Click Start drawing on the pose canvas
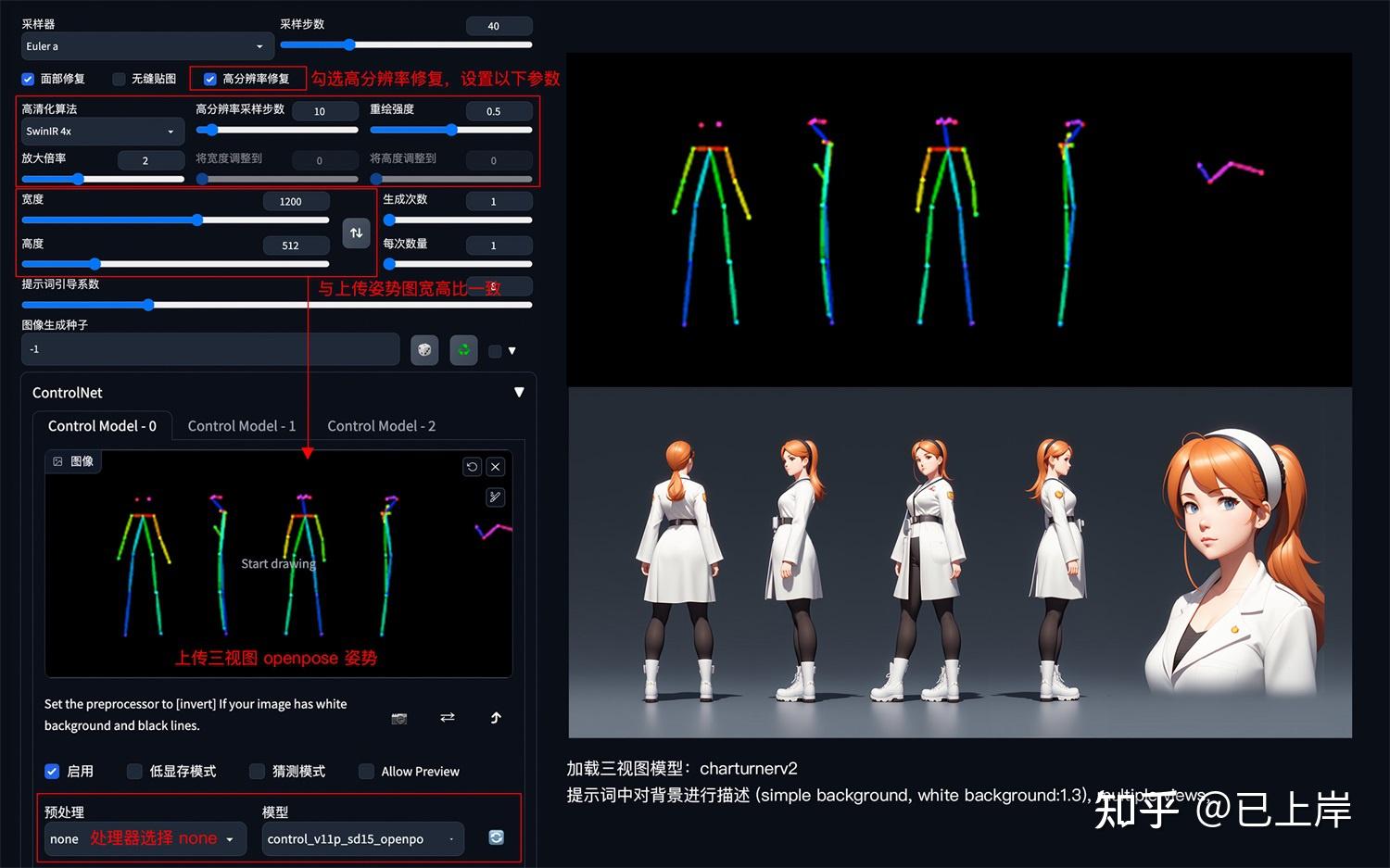1390x868 pixels. tap(278, 563)
